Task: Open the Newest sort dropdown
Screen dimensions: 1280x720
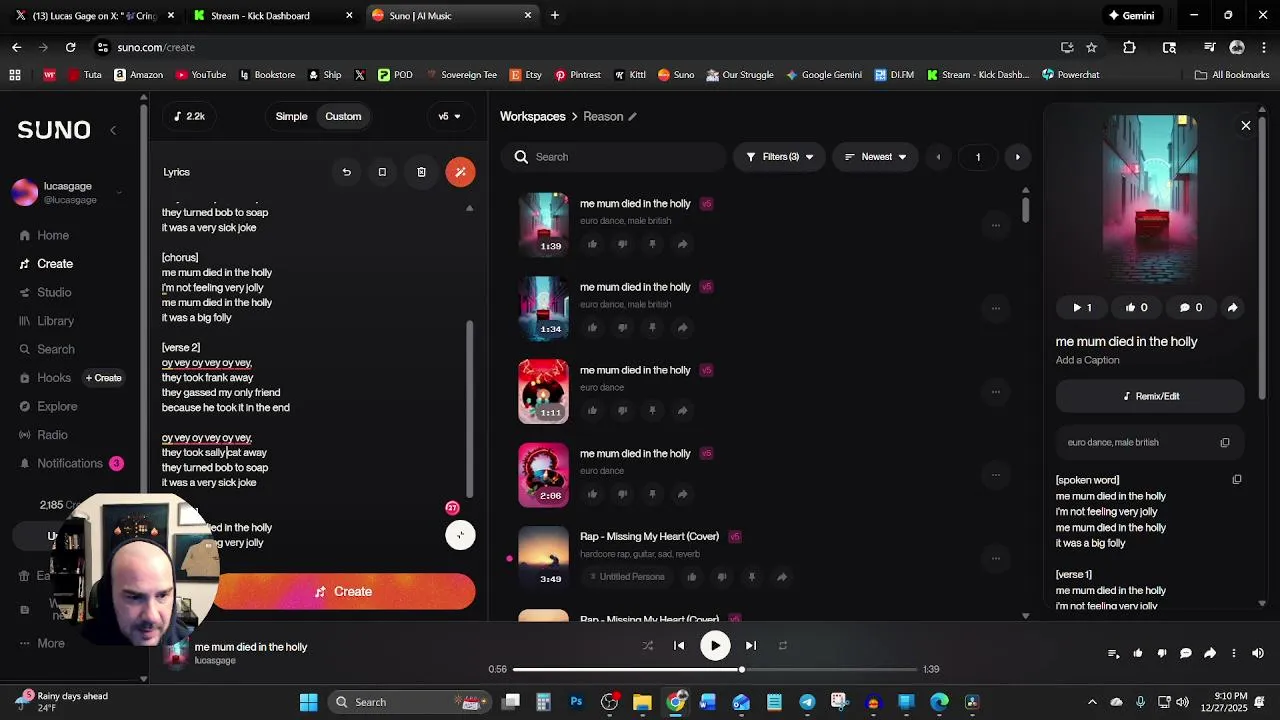Action: (x=875, y=157)
